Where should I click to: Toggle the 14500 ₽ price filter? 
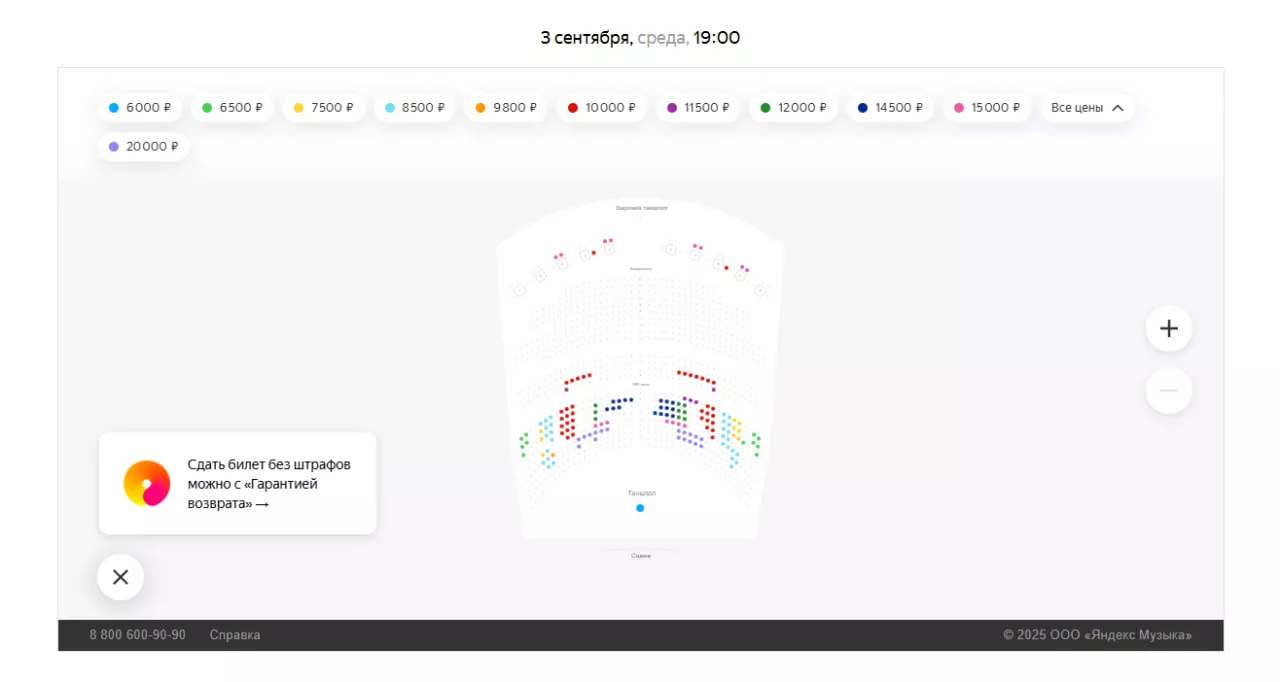click(x=890, y=108)
